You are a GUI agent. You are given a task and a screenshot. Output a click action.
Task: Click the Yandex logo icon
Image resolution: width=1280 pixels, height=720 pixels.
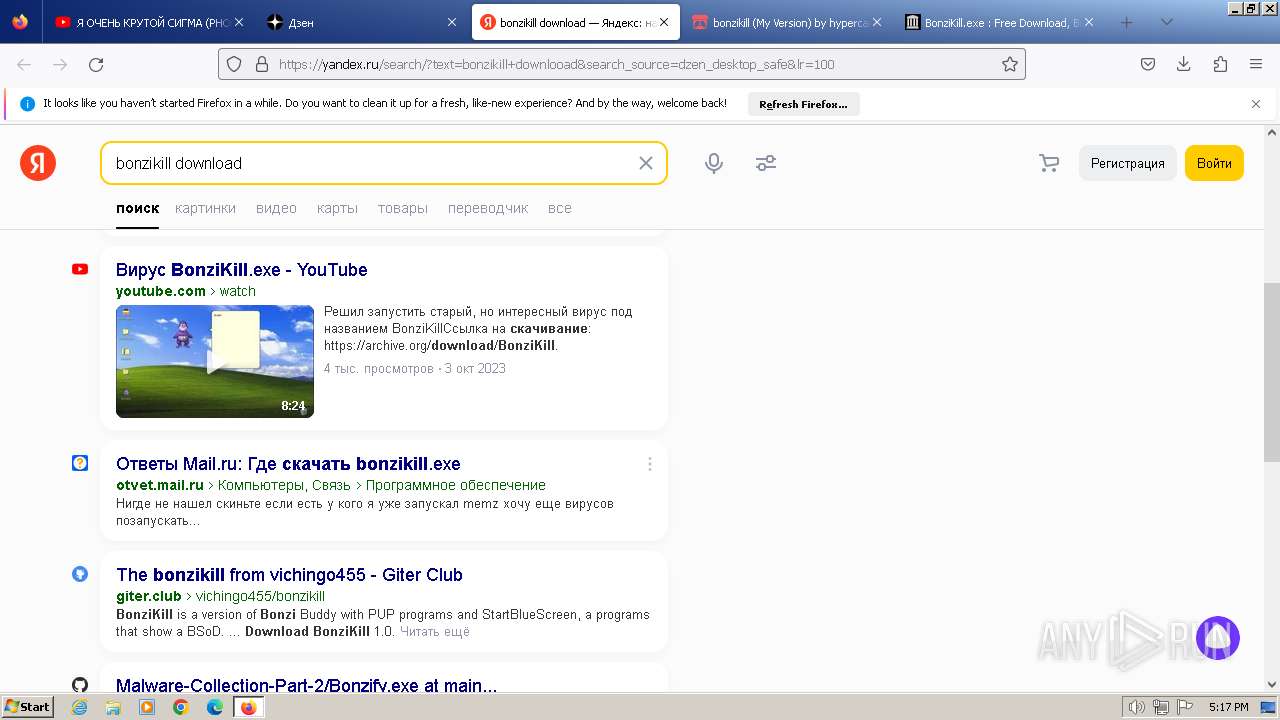pos(38,163)
